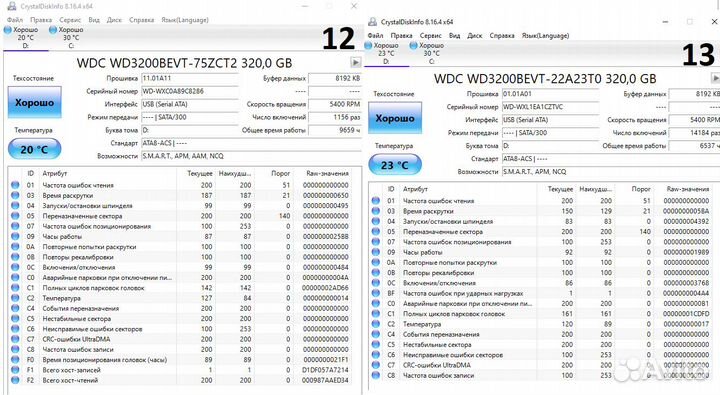
Task: Select Время позиционирования головок (часы) row
Action: 181,360
